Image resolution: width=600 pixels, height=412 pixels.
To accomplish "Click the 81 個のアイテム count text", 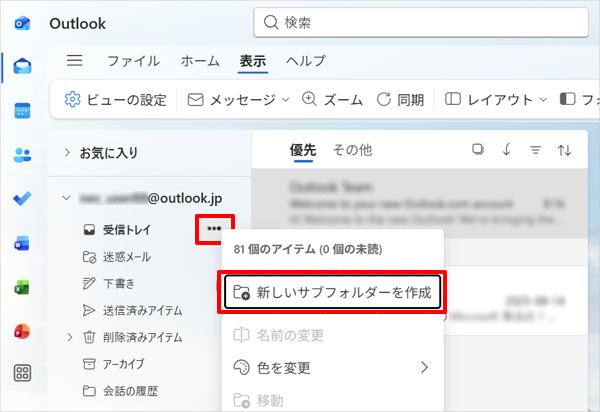I will (308, 249).
